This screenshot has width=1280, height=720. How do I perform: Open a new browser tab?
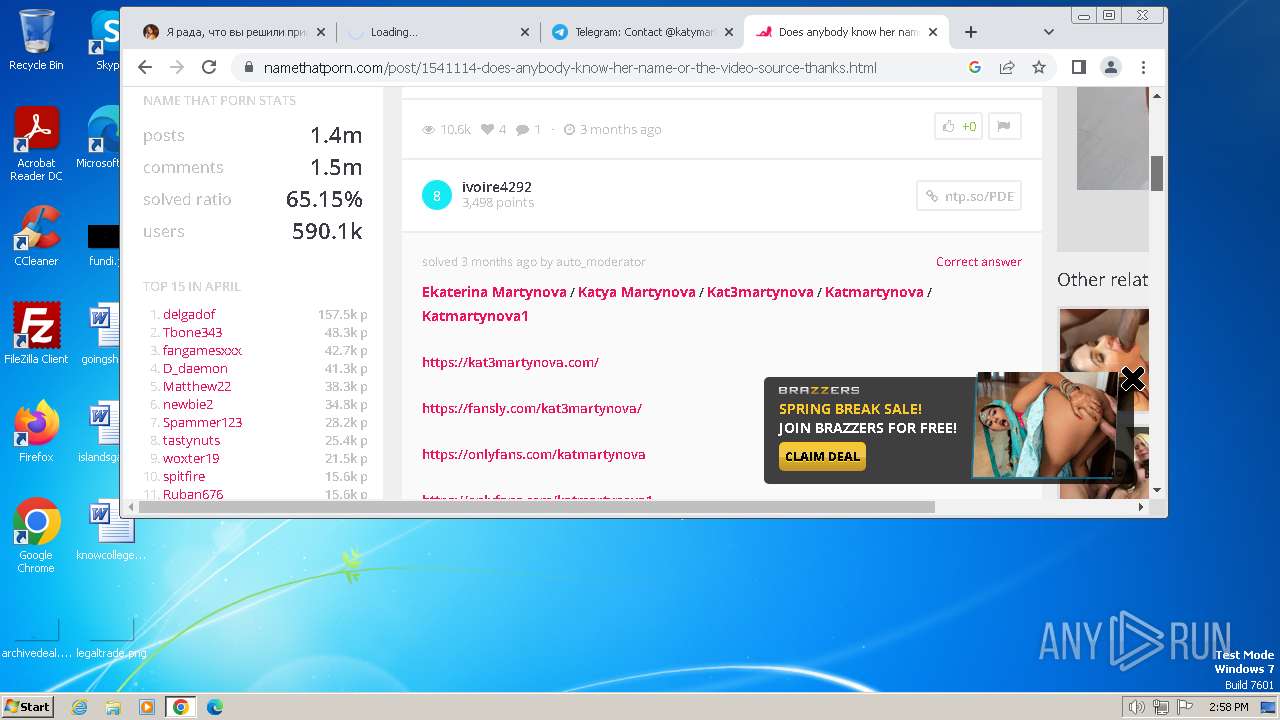970,32
